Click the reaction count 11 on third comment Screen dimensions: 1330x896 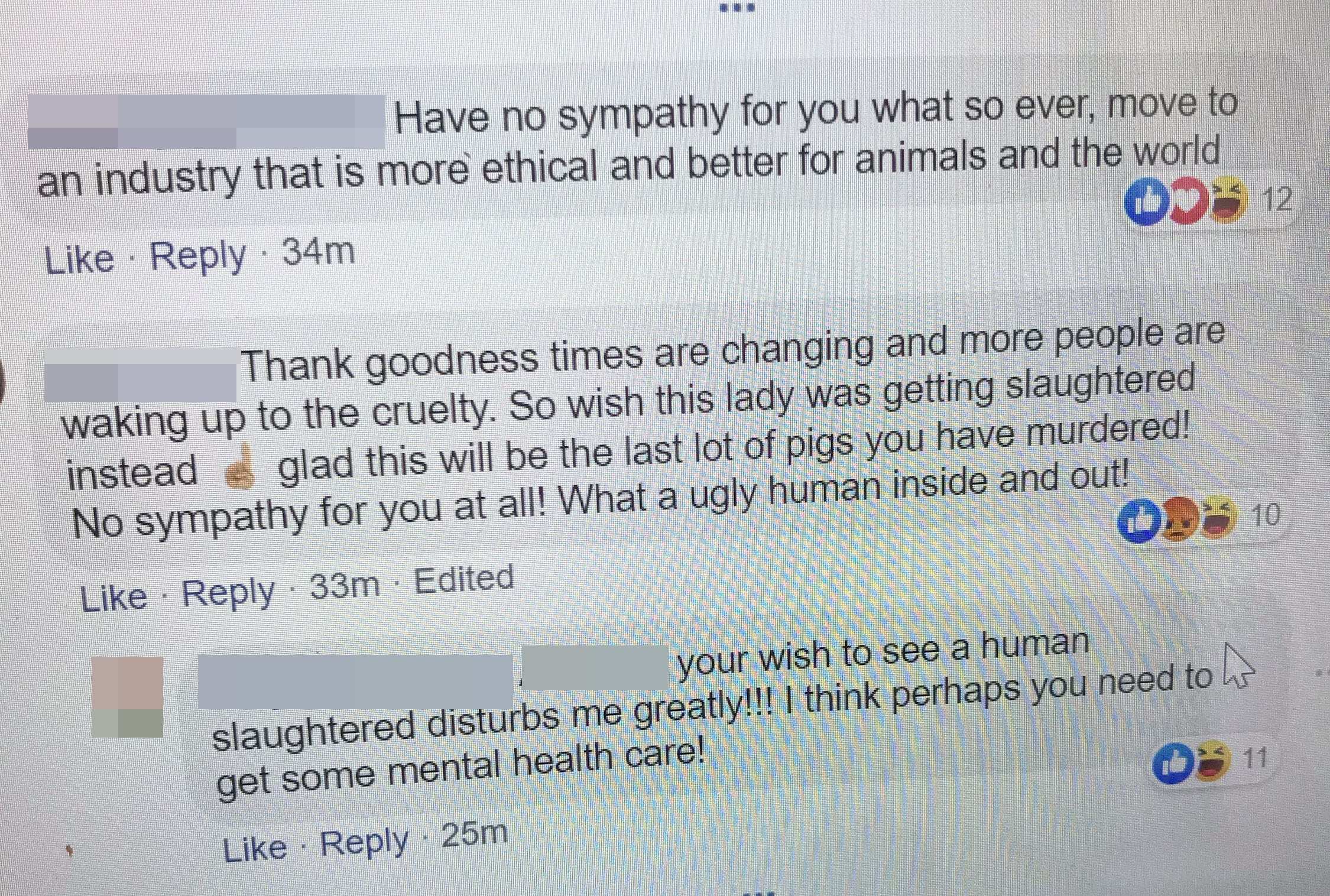(1257, 759)
